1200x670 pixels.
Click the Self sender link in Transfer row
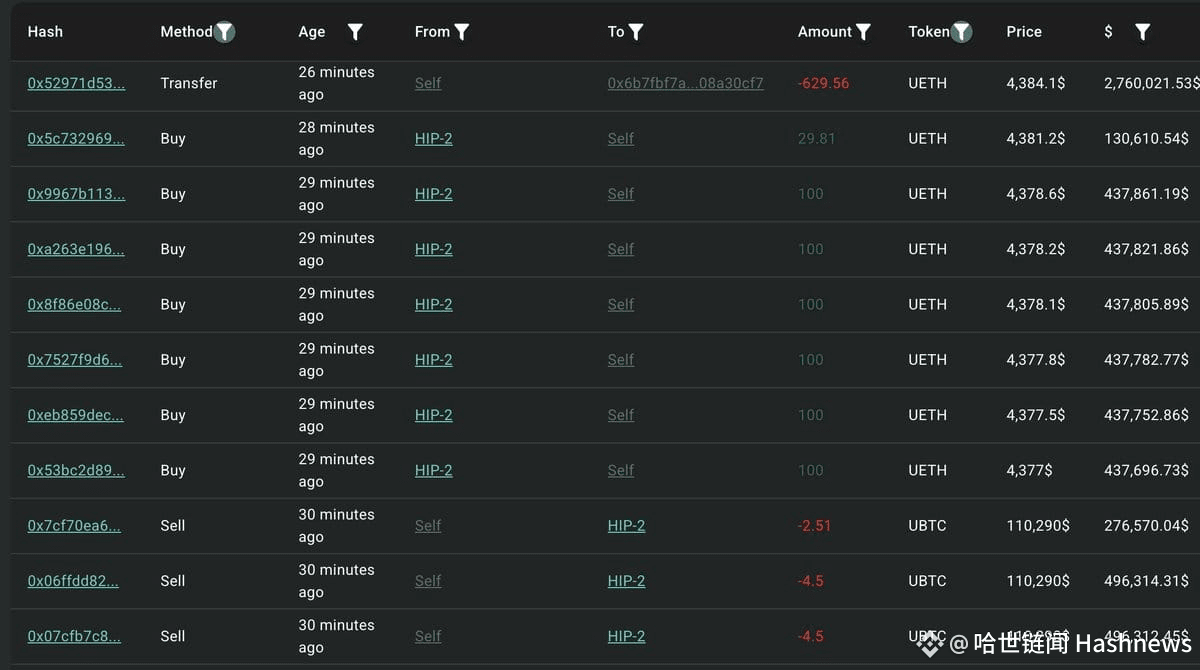pyautogui.click(x=428, y=83)
